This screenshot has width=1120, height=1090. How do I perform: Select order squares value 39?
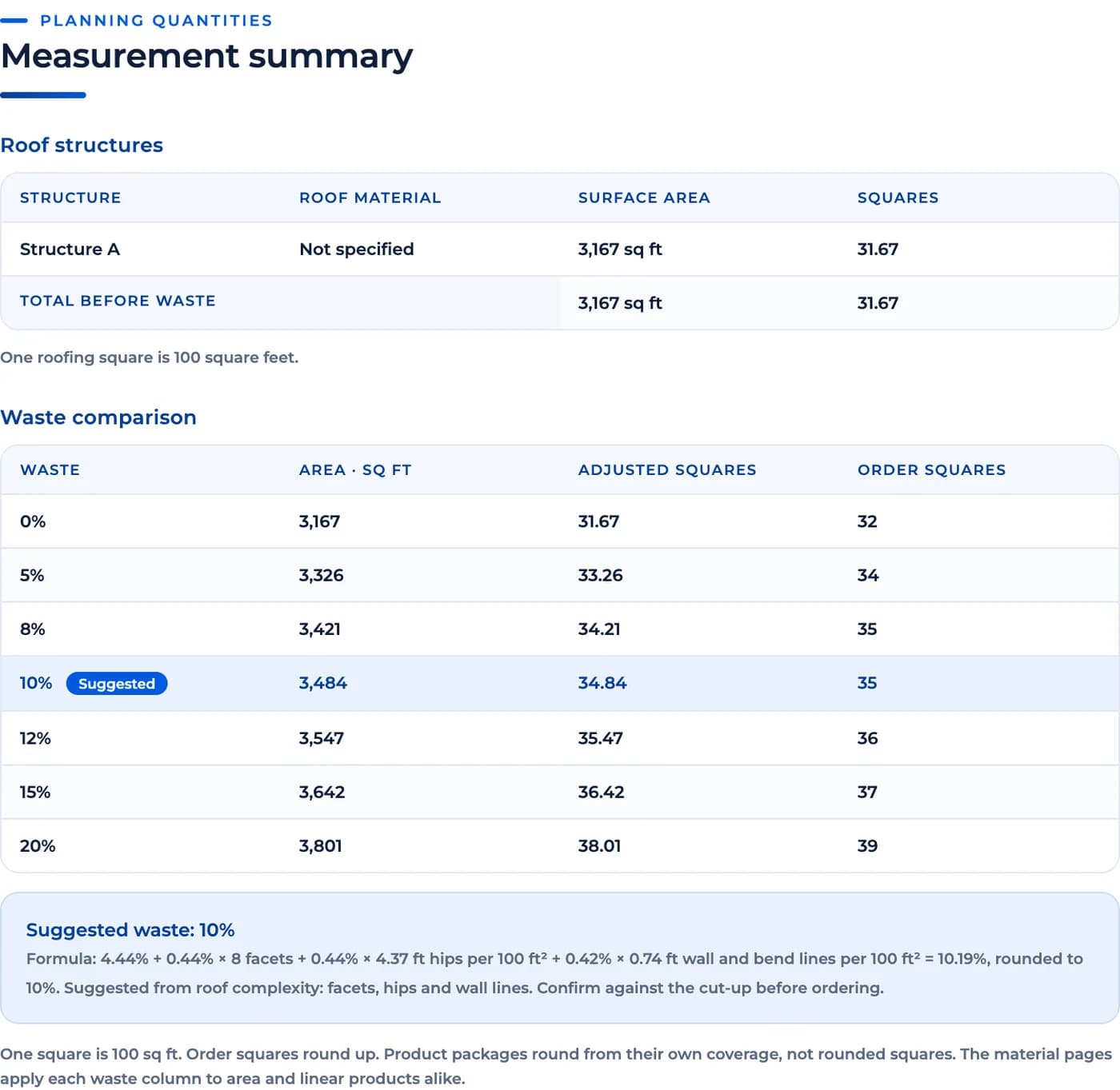pyautogui.click(x=867, y=846)
